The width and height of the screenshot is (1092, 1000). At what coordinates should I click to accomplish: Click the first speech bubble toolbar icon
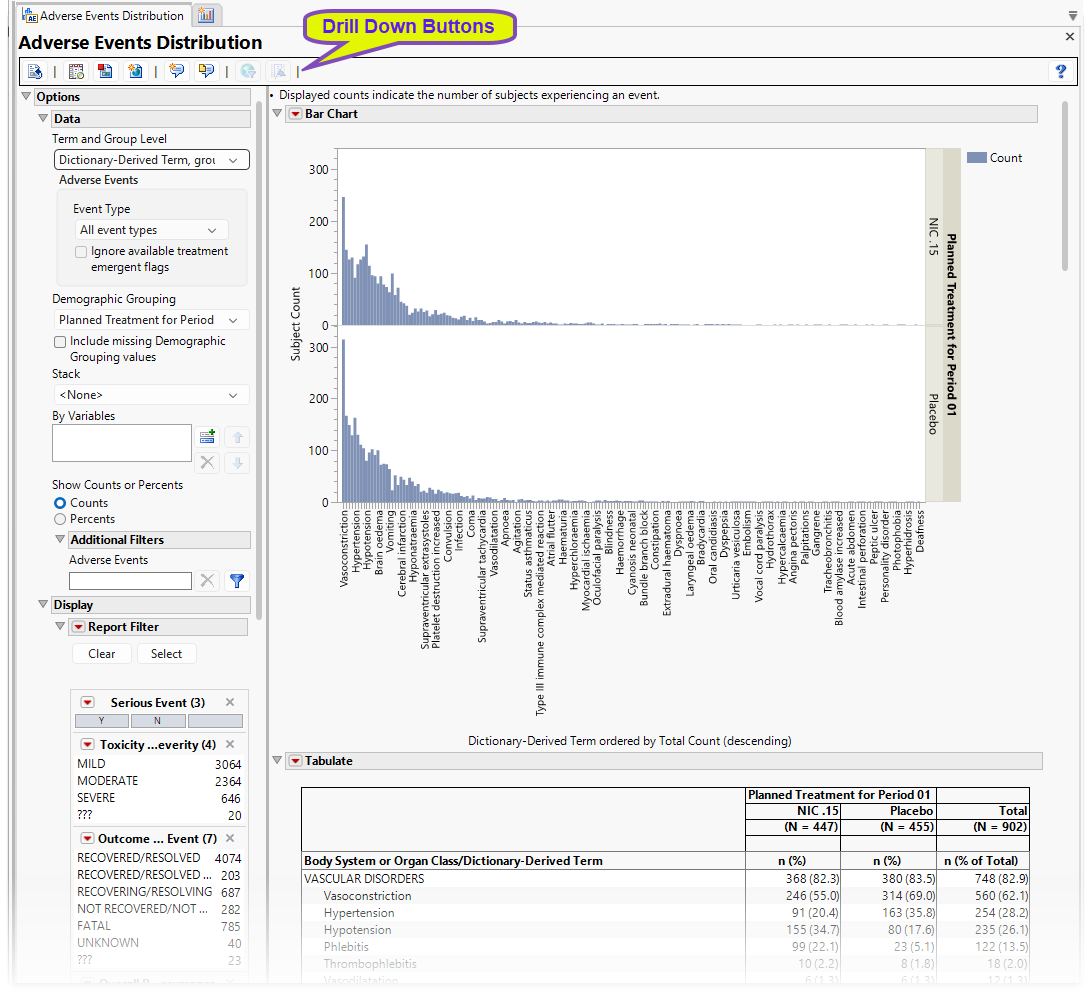point(177,71)
